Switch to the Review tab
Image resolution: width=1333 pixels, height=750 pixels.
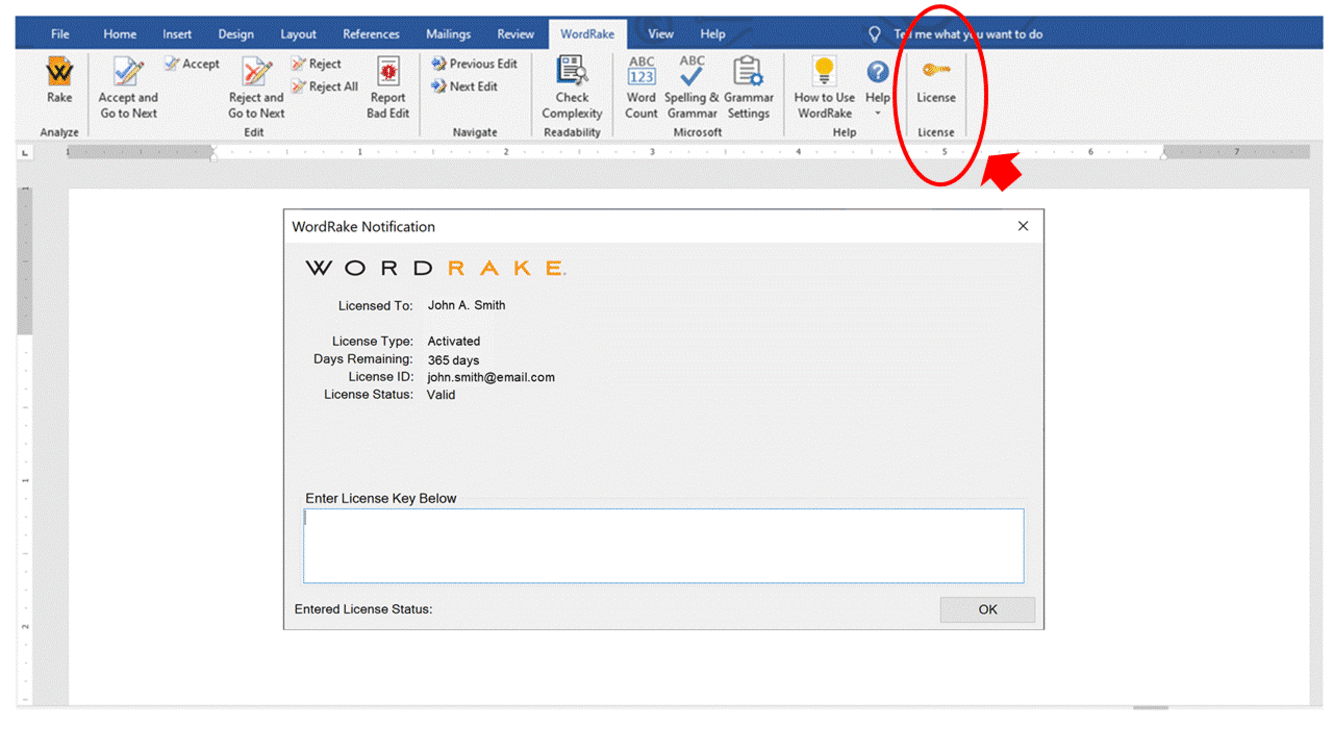pos(515,34)
